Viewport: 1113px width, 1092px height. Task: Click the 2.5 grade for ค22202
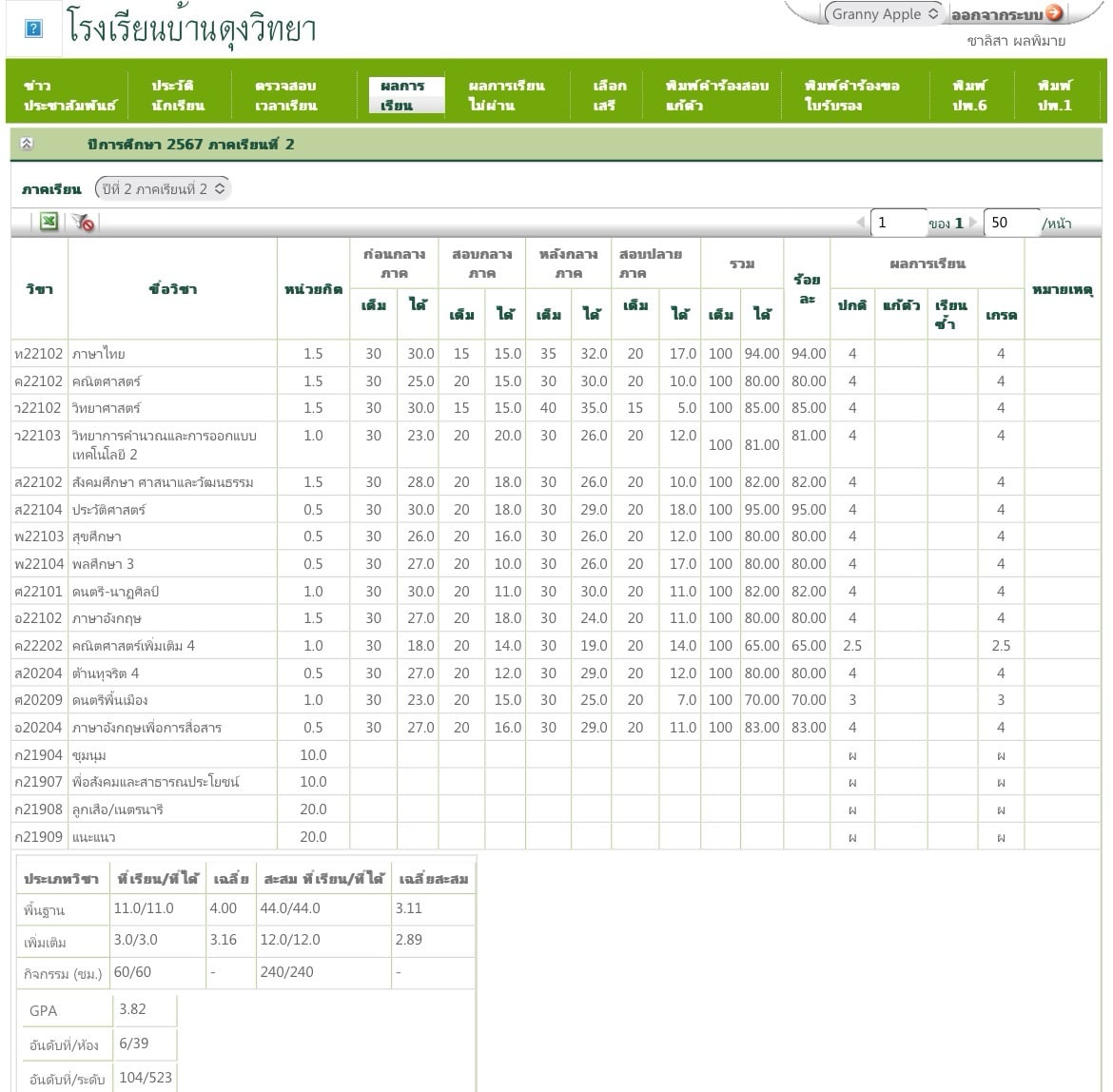pyautogui.click(x=1001, y=646)
